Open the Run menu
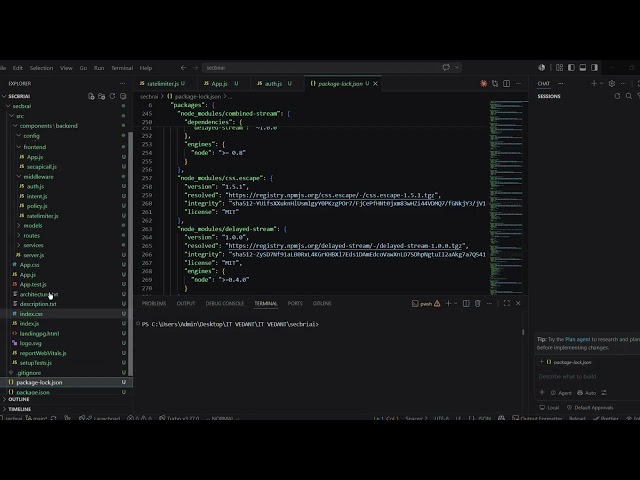 pyautogui.click(x=99, y=68)
